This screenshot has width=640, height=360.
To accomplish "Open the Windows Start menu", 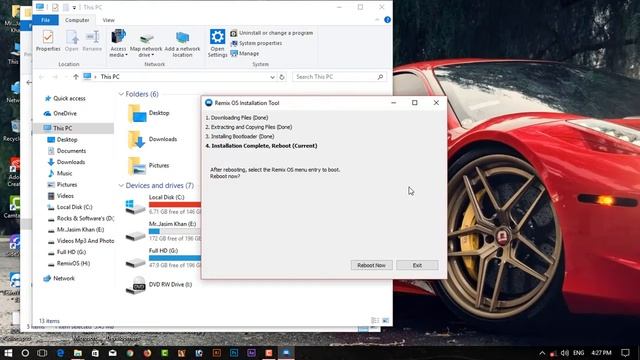I will click(x=8, y=353).
